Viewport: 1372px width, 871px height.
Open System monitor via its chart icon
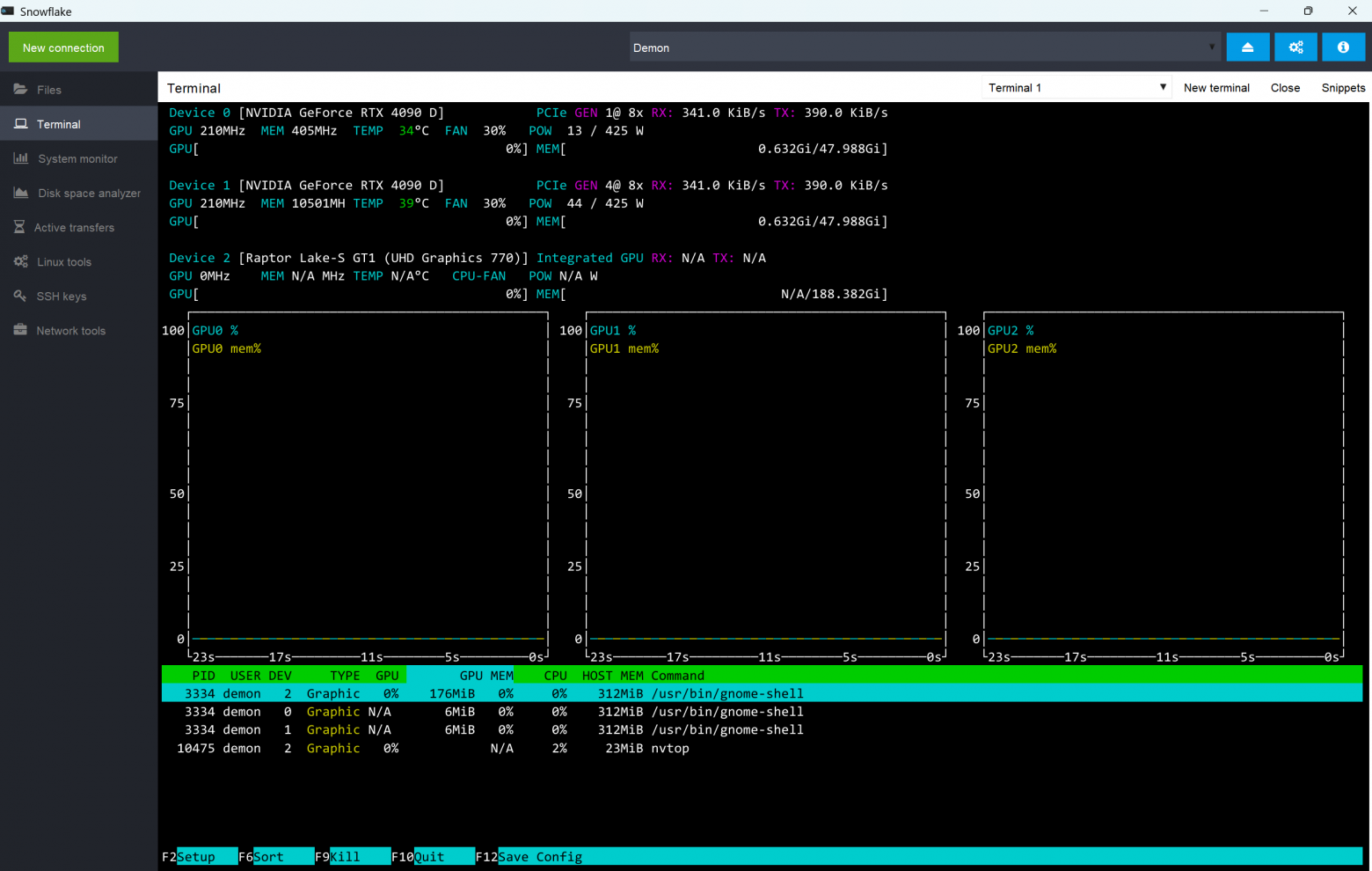pyautogui.click(x=20, y=158)
